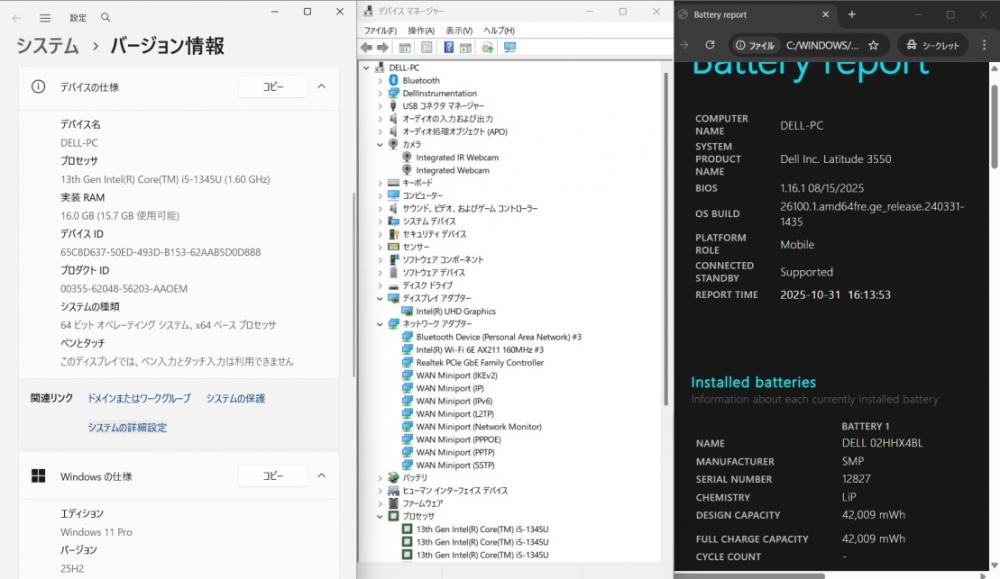Click the settings search magnifier icon

[105, 17]
